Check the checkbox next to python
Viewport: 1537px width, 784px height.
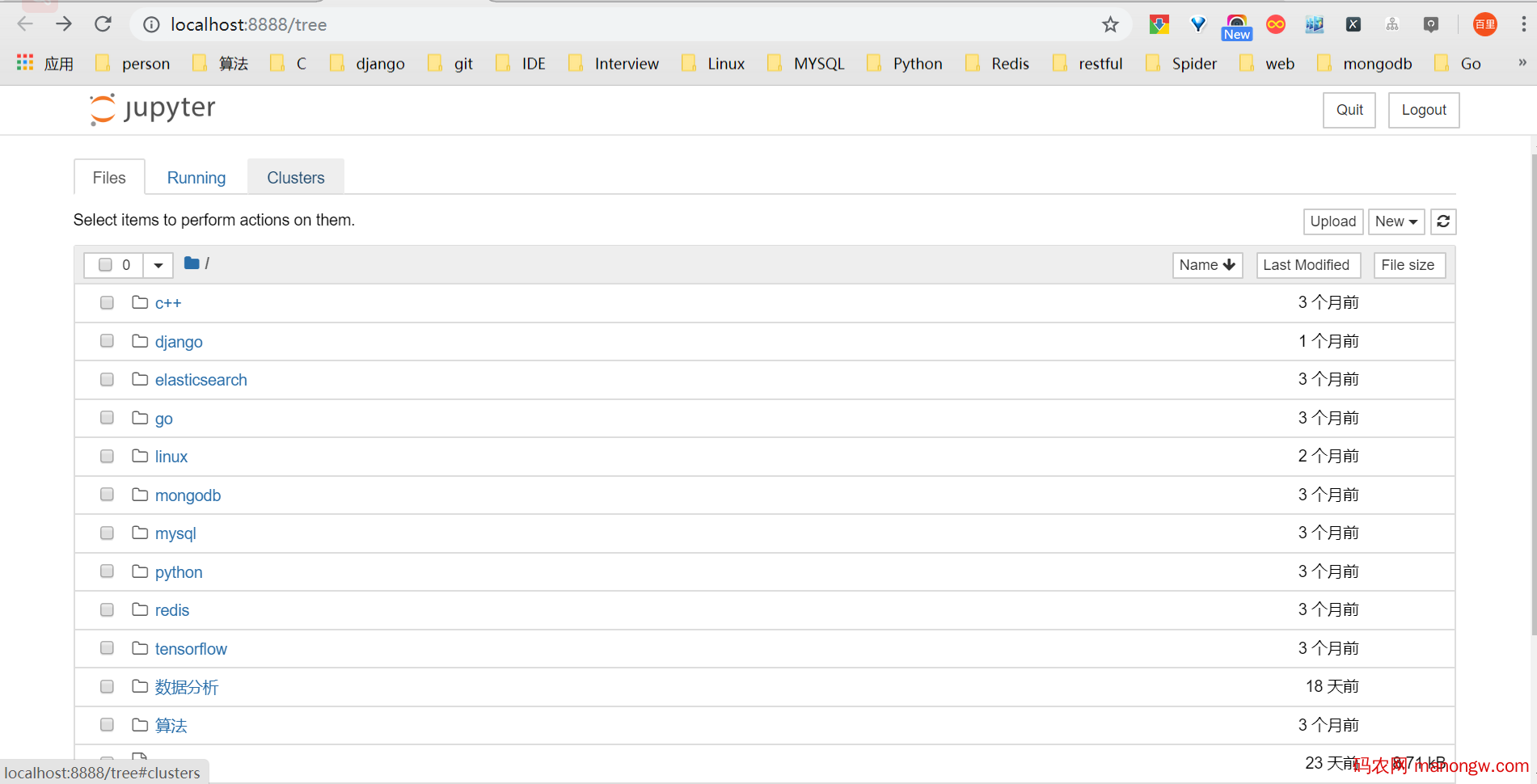coord(106,571)
